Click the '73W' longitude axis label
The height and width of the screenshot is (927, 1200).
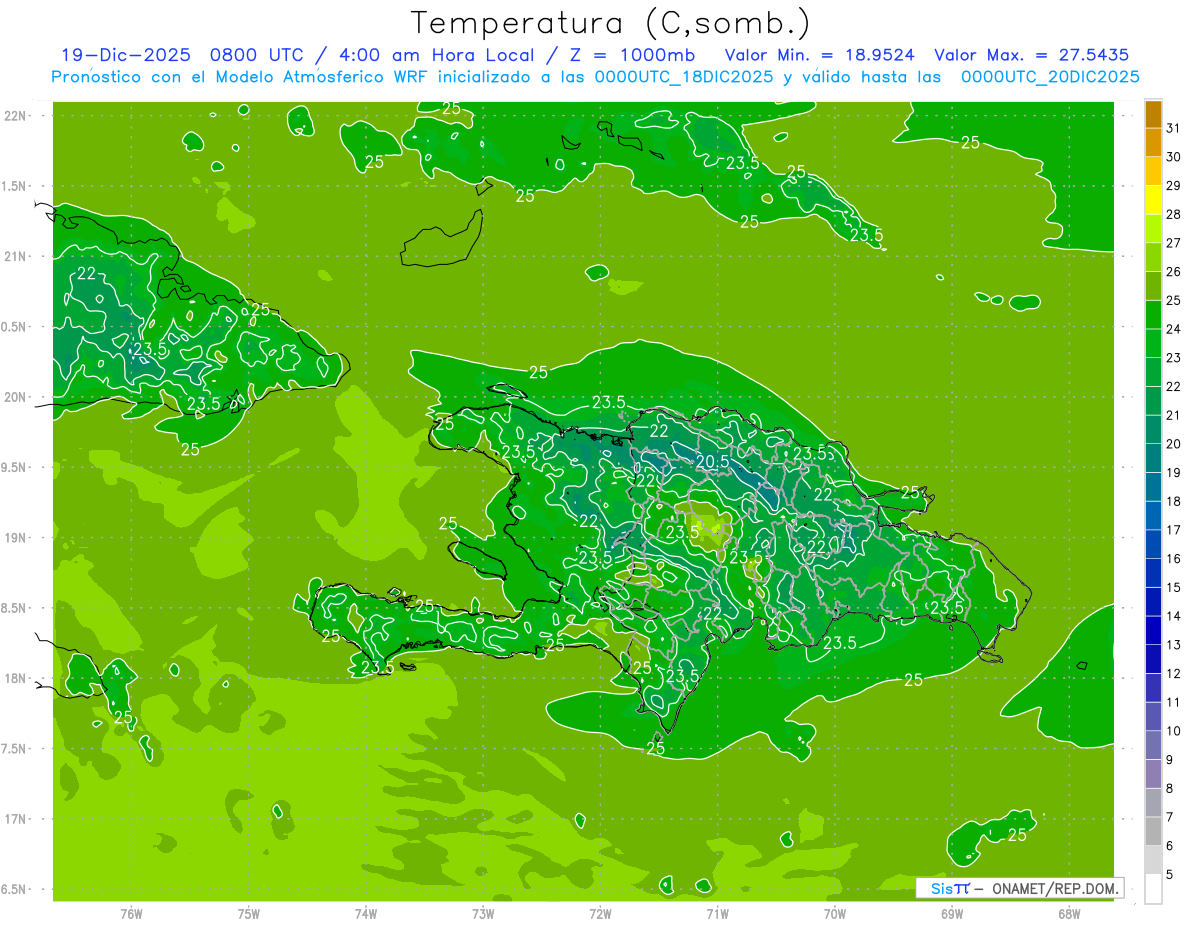[483, 913]
